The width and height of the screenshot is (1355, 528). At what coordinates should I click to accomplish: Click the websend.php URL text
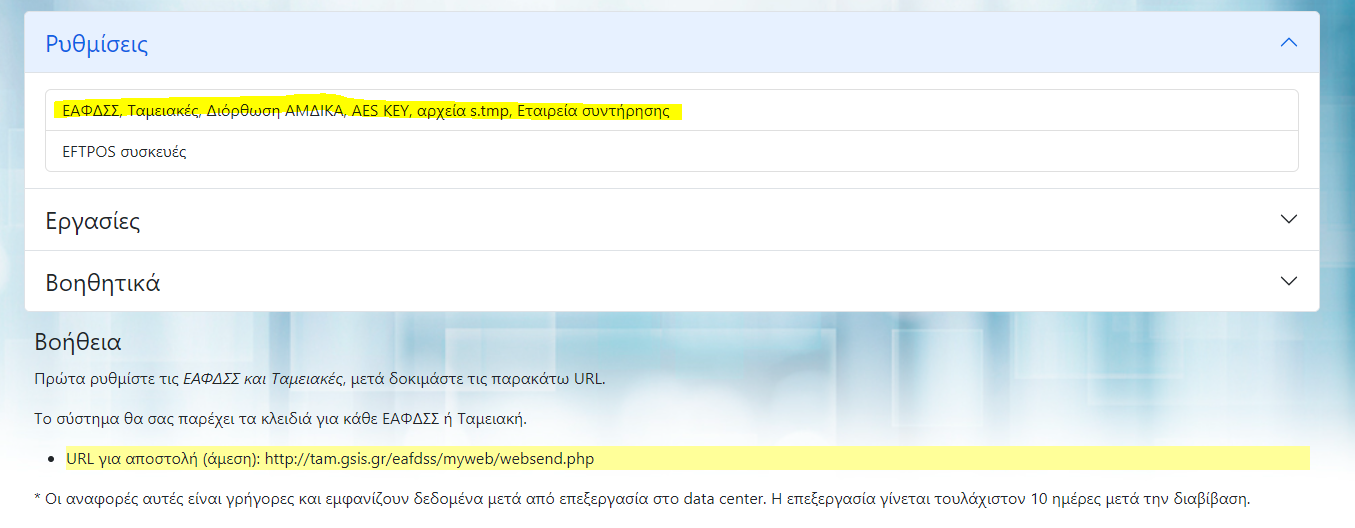430,459
